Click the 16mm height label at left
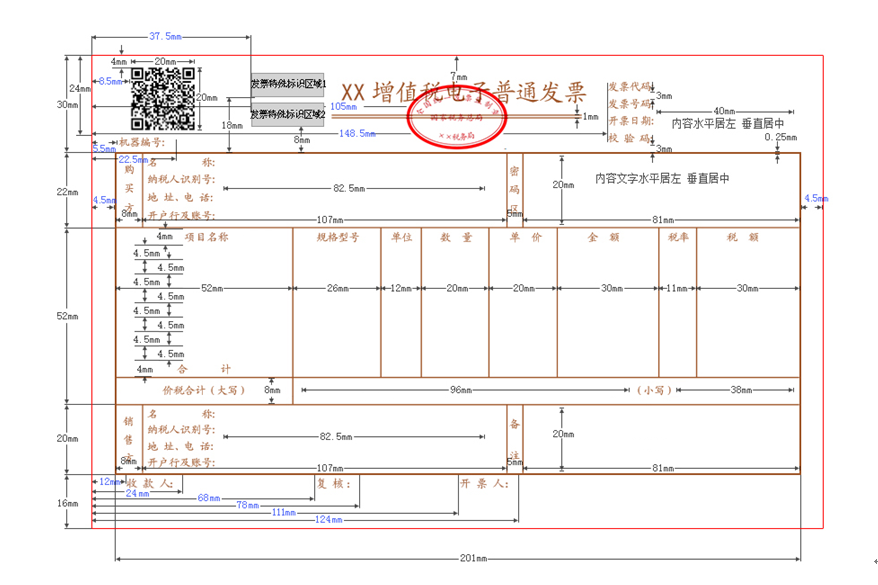This screenshot has width=878, height=585. point(67,503)
